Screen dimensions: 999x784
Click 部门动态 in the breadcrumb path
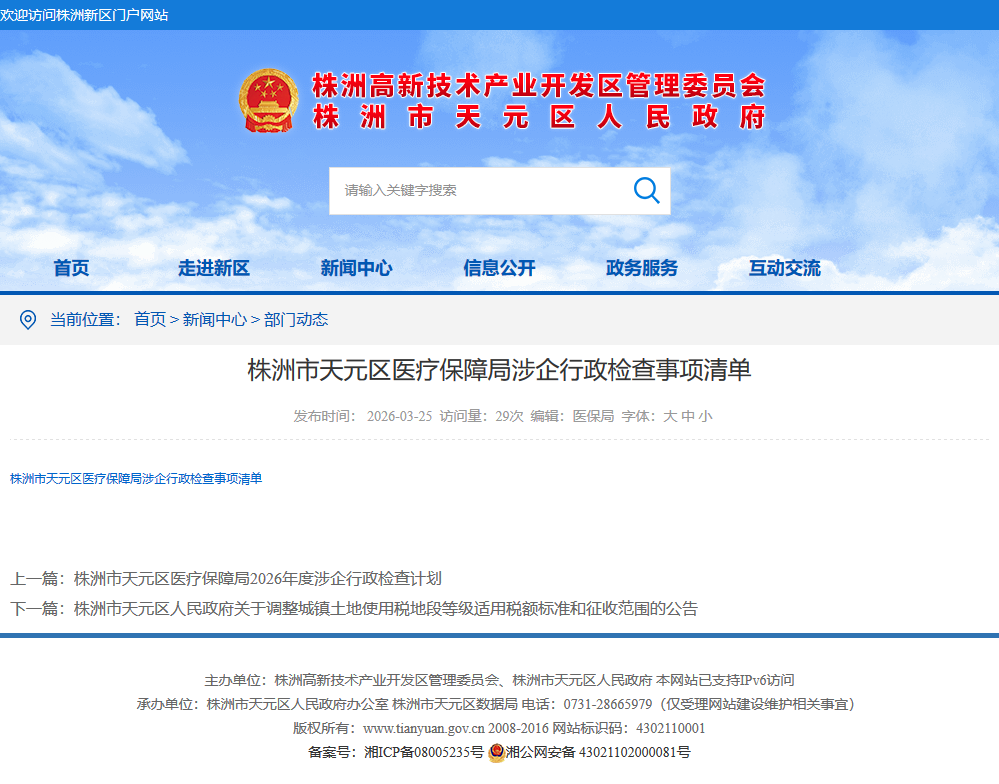[296, 319]
